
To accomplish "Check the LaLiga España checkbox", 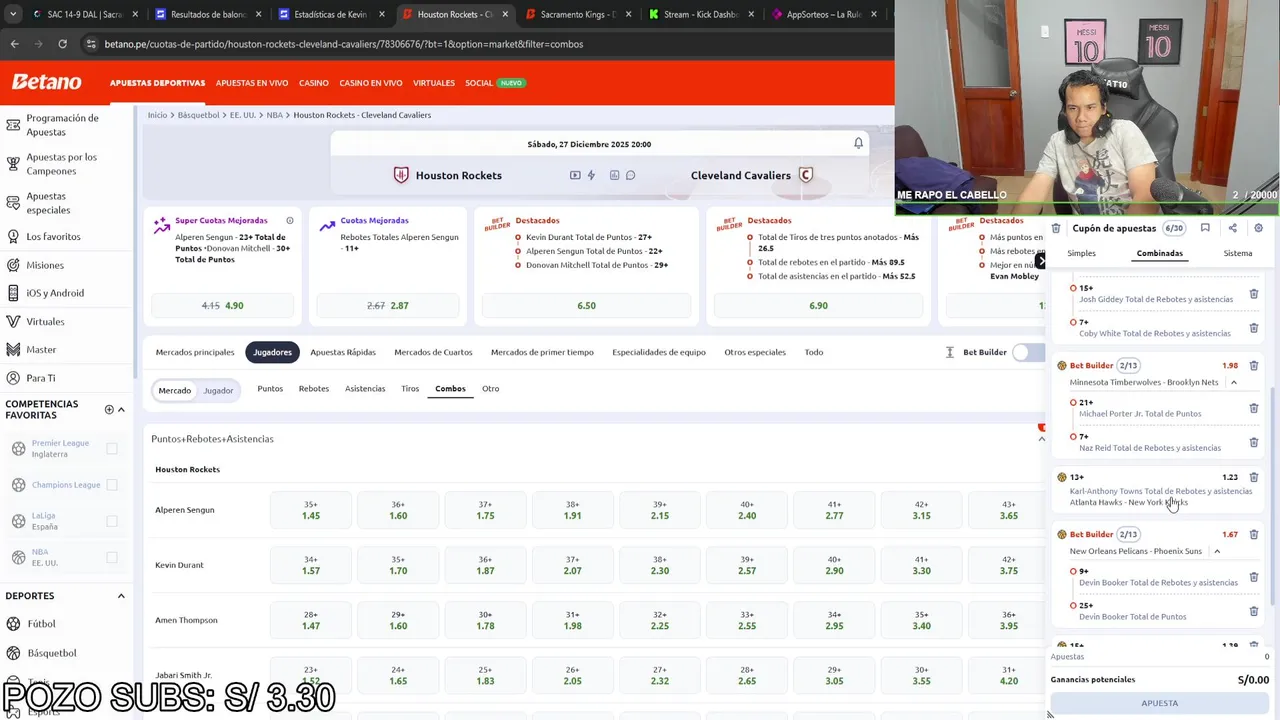I will point(112,521).
